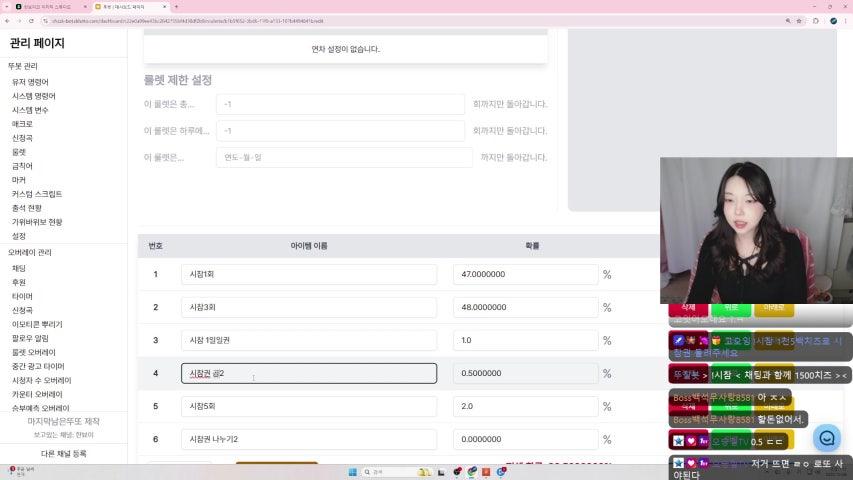Open 채팅 overlay page
This screenshot has height=480, width=853.
[19, 268]
